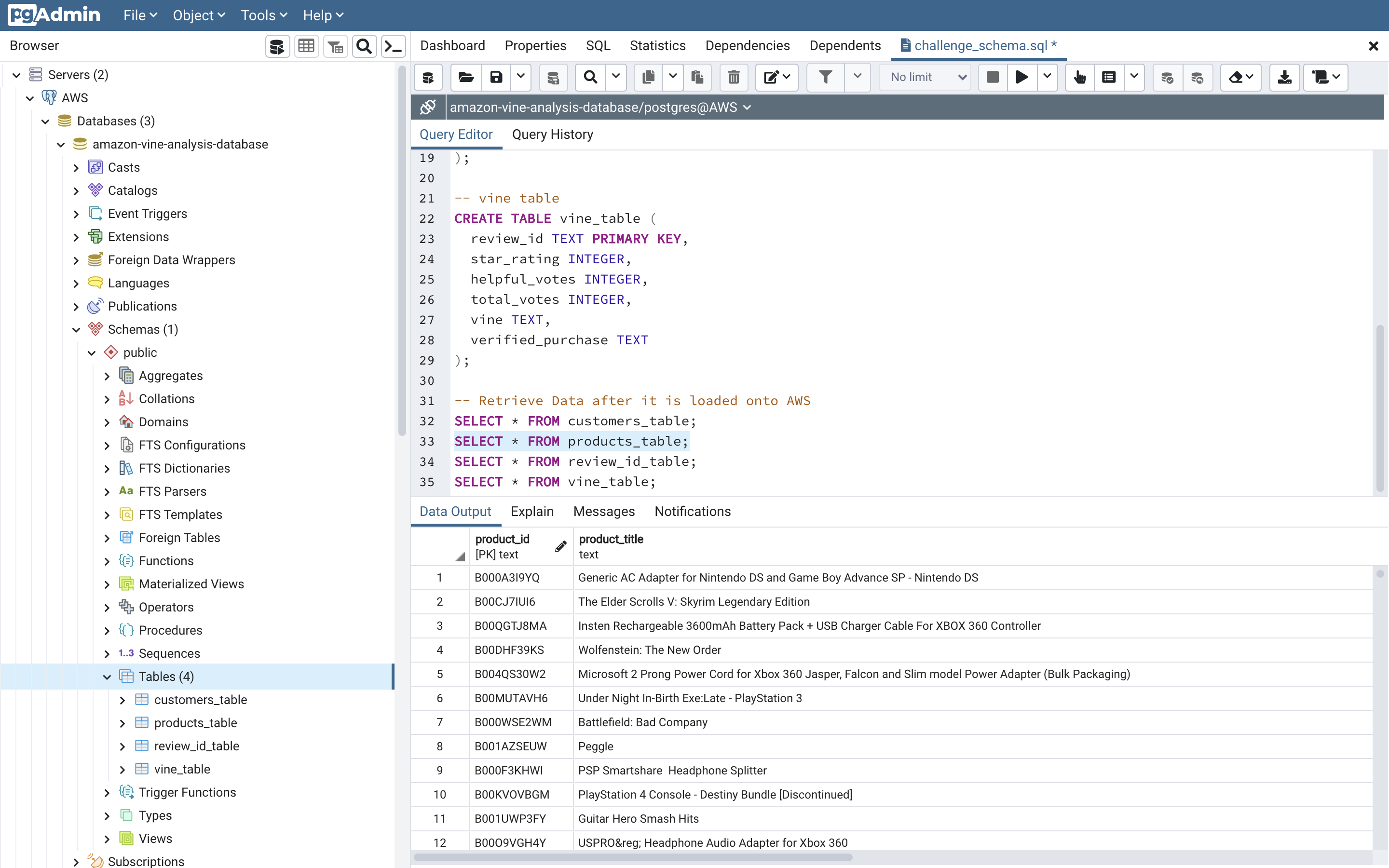
Task: Collapse the Tables (4) node
Action: pos(107,677)
